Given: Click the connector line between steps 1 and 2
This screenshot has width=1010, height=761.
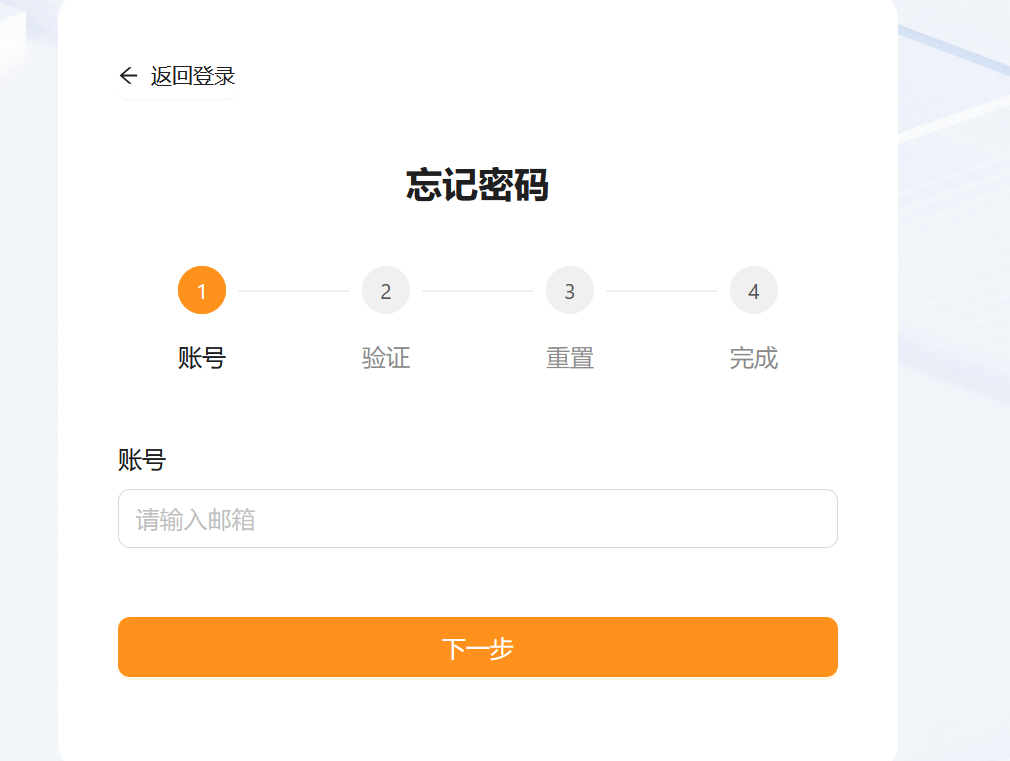Looking at the screenshot, I should (294, 291).
